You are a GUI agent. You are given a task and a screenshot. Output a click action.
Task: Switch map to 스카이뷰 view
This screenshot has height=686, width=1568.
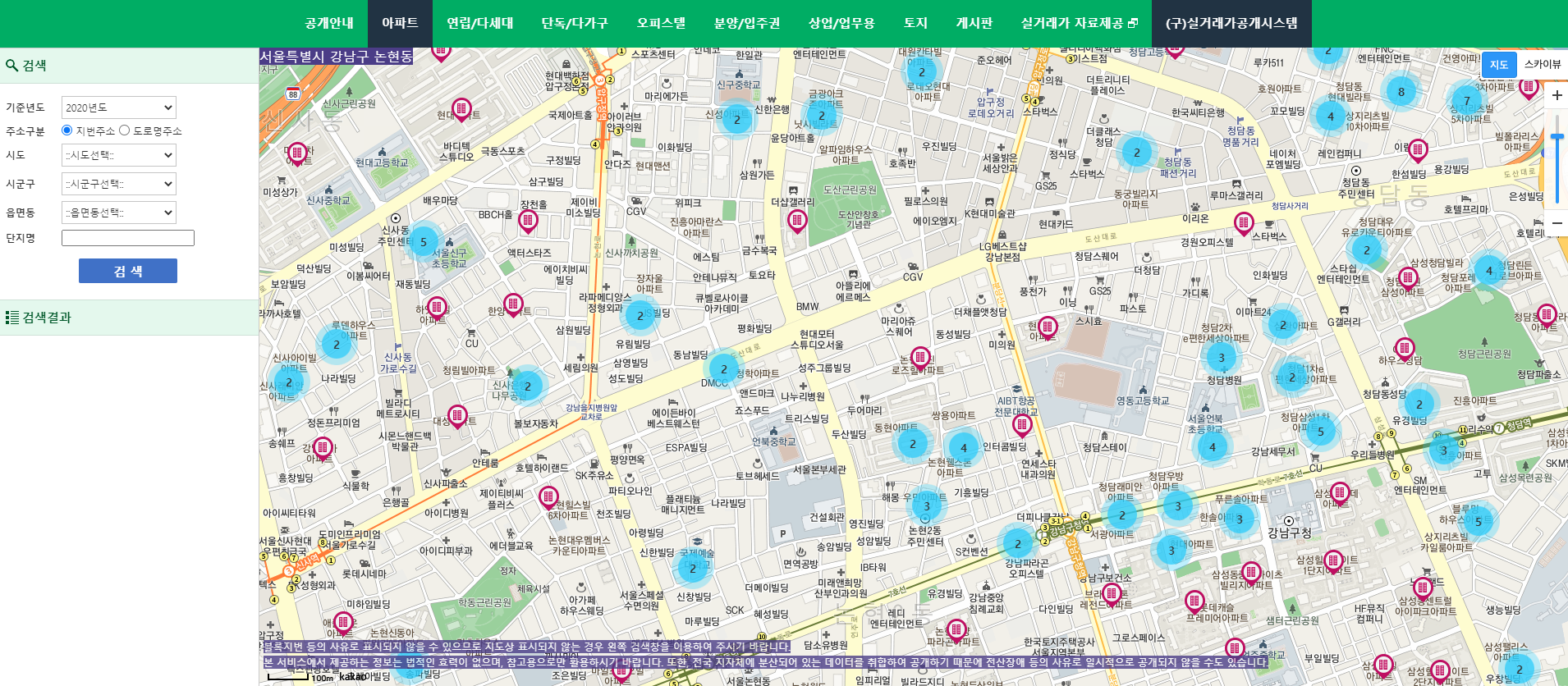point(1542,65)
